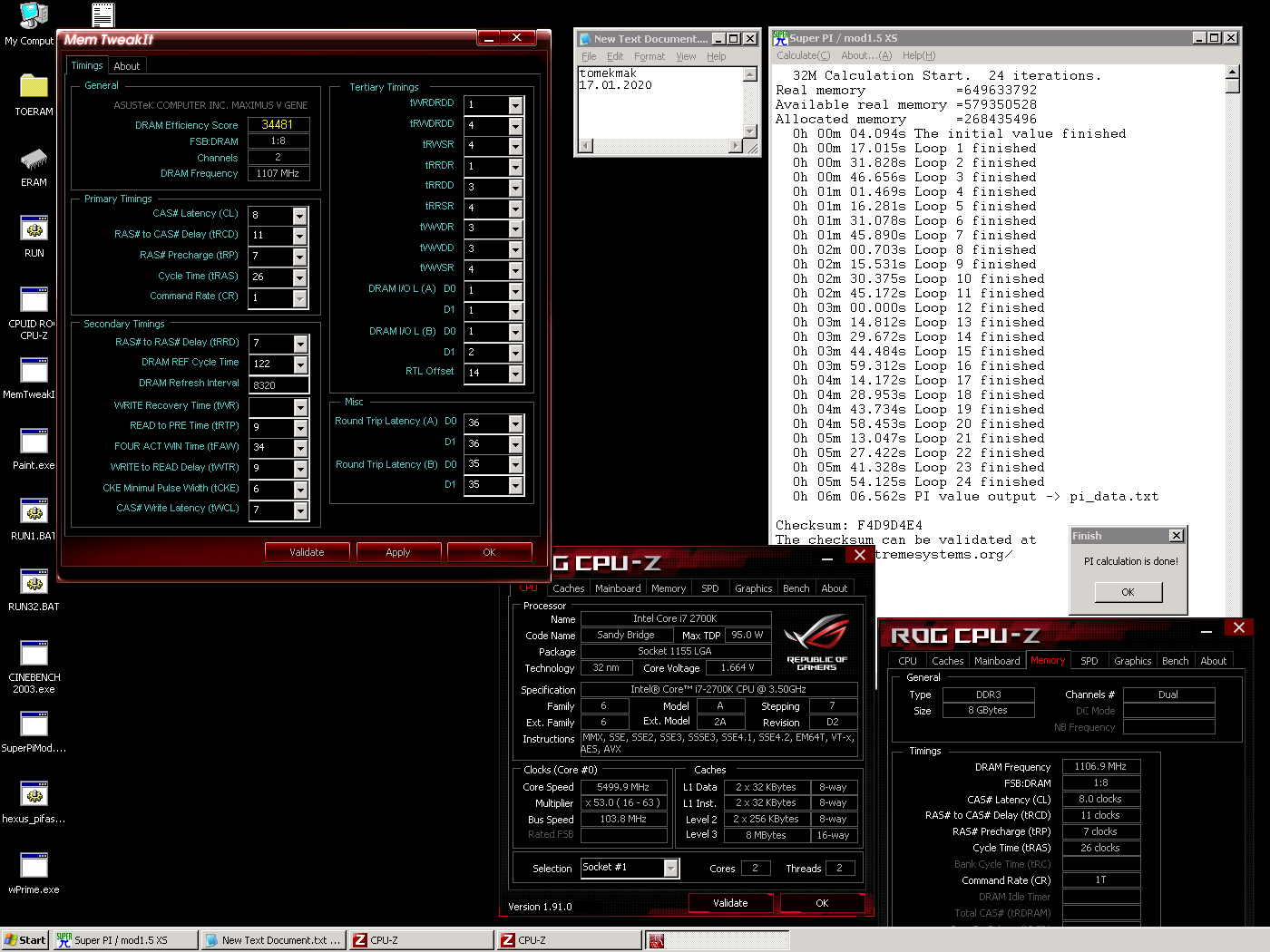Viewport: 1270px width, 952px height.
Task: Activate first CPU-Z taskbar button
Action: (x=422, y=940)
